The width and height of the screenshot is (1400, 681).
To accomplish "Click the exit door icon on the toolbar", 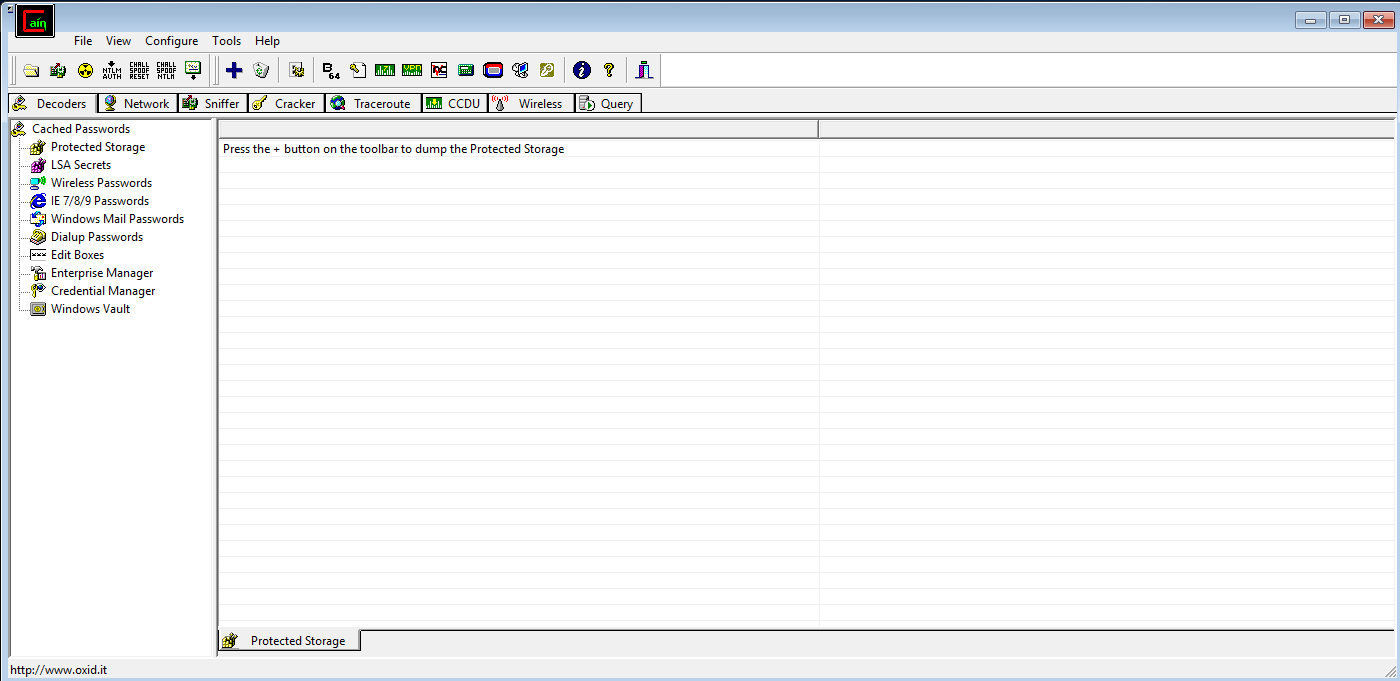I will (x=643, y=70).
